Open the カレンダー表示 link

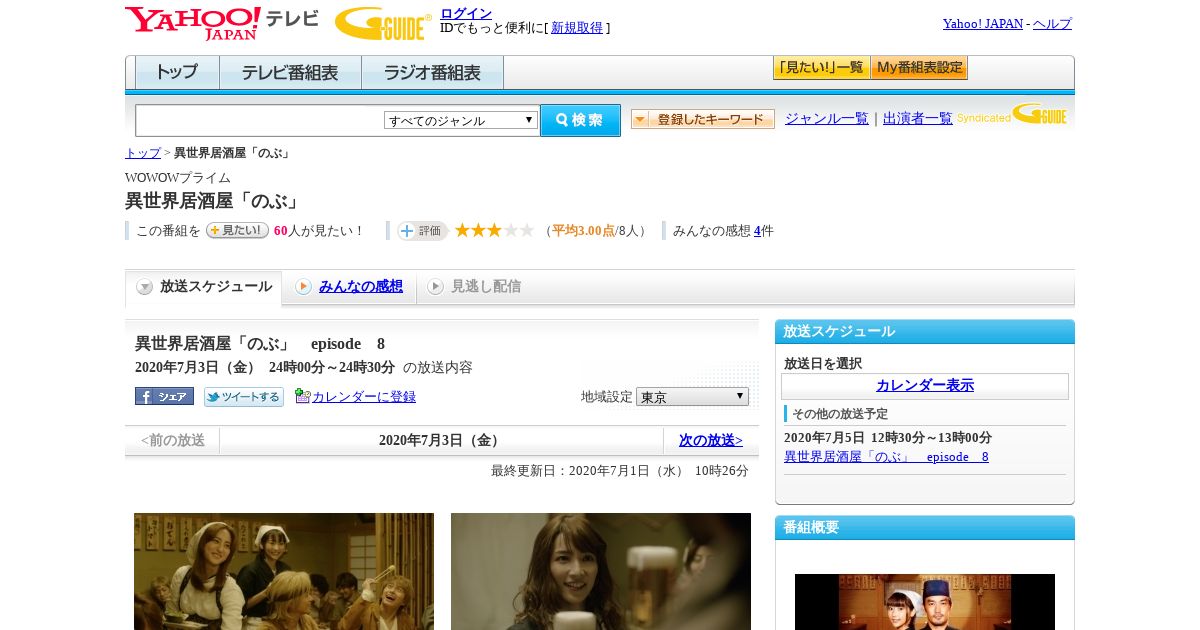point(925,385)
